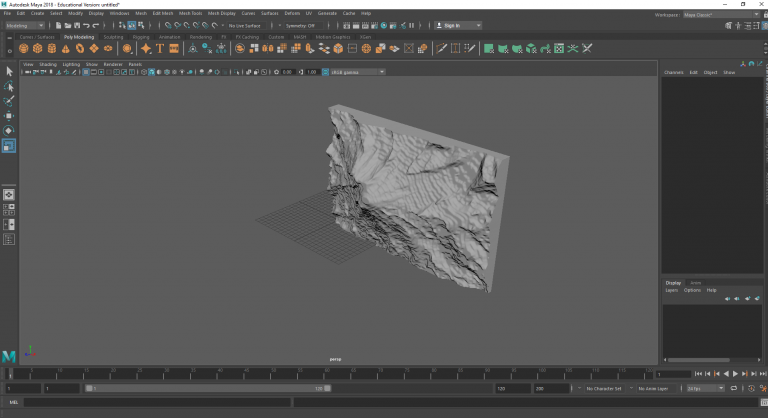This screenshot has height=418, width=768.
Task: Click the time slider range bar
Action: point(210,388)
